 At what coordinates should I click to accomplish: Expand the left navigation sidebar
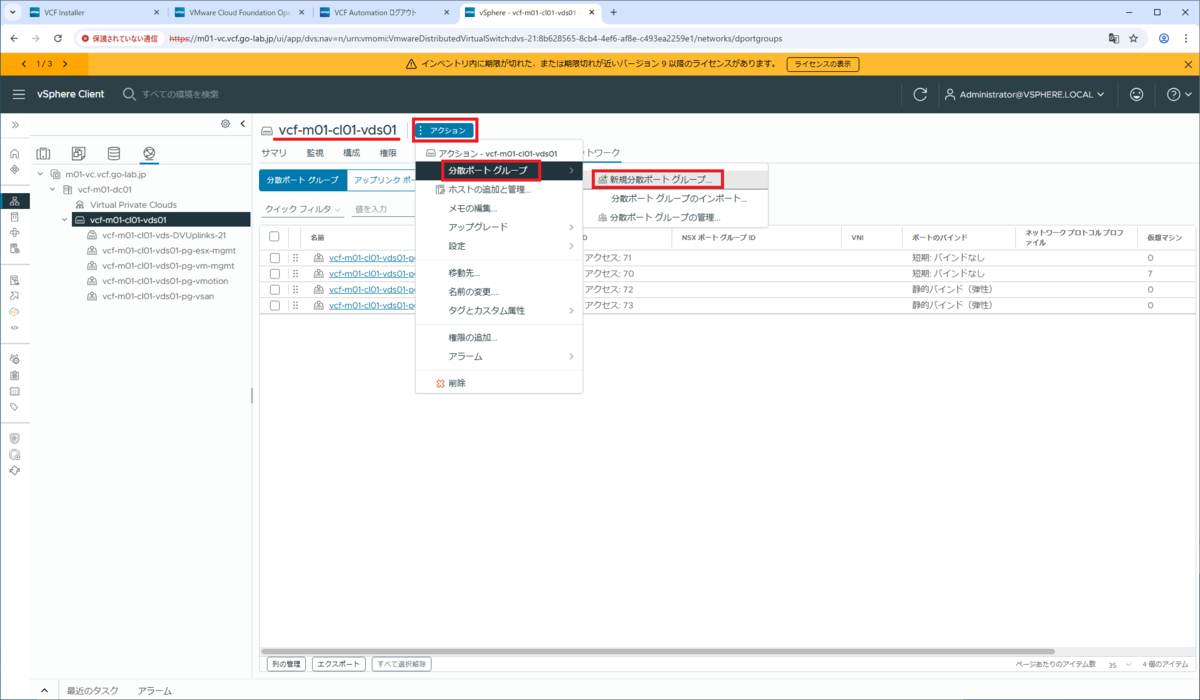coord(14,124)
